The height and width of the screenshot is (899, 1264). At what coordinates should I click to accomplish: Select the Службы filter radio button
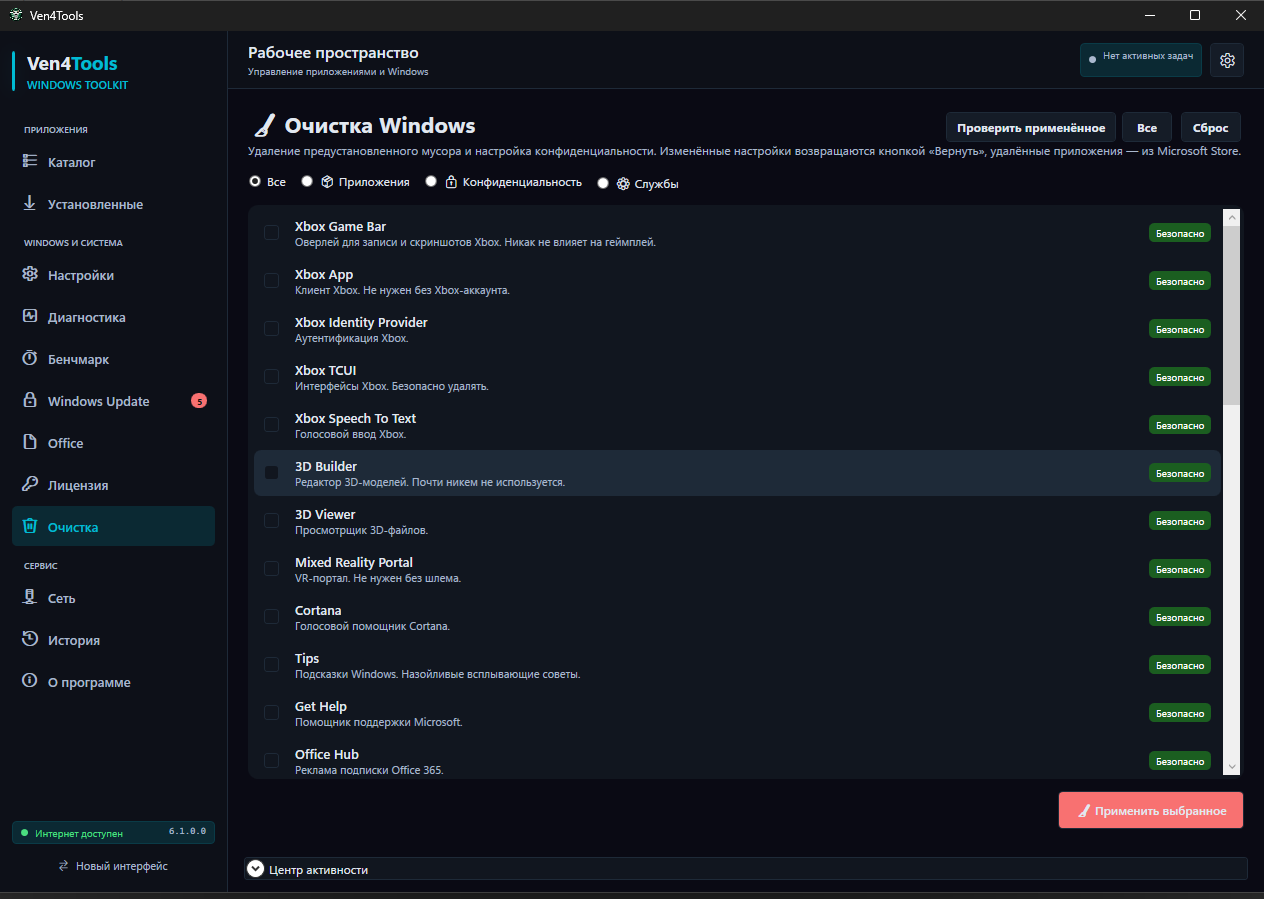click(x=603, y=183)
